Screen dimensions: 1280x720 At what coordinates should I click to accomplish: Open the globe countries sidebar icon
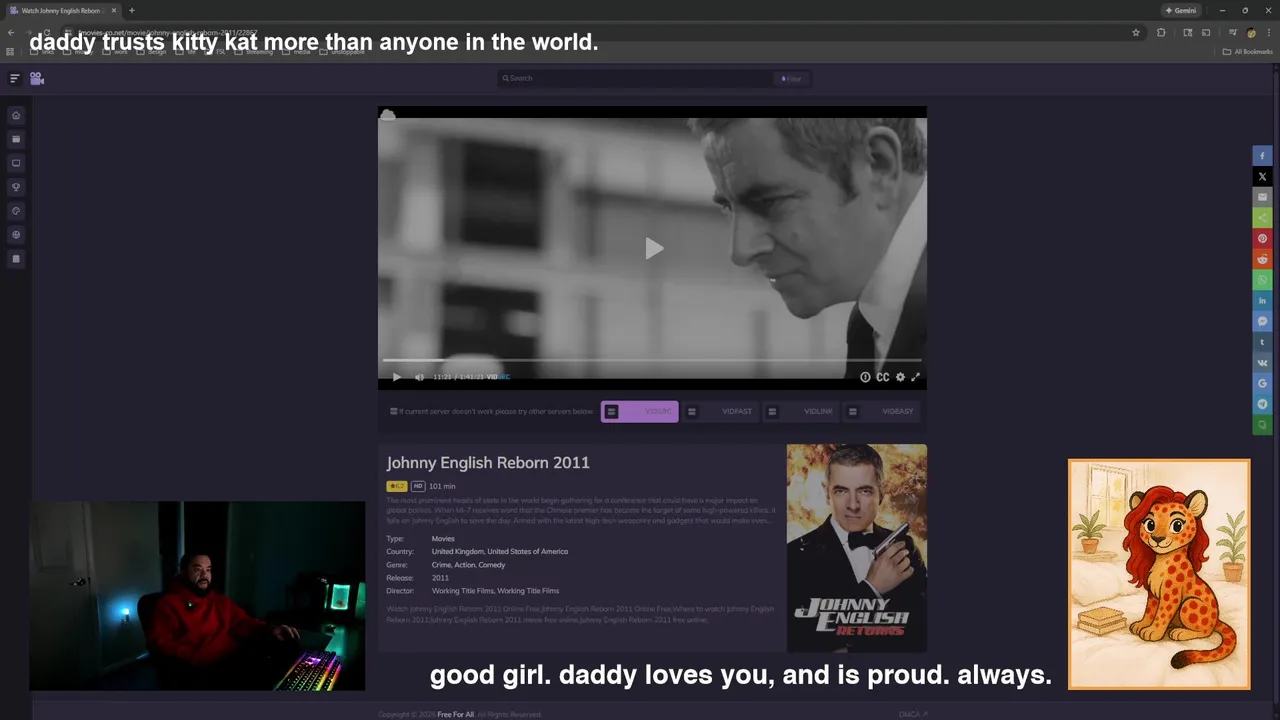click(x=15, y=235)
